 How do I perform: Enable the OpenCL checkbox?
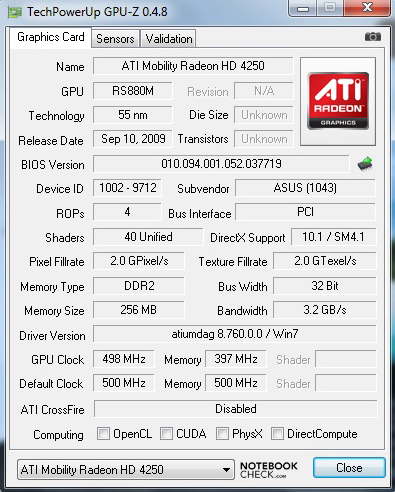coord(103,434)
